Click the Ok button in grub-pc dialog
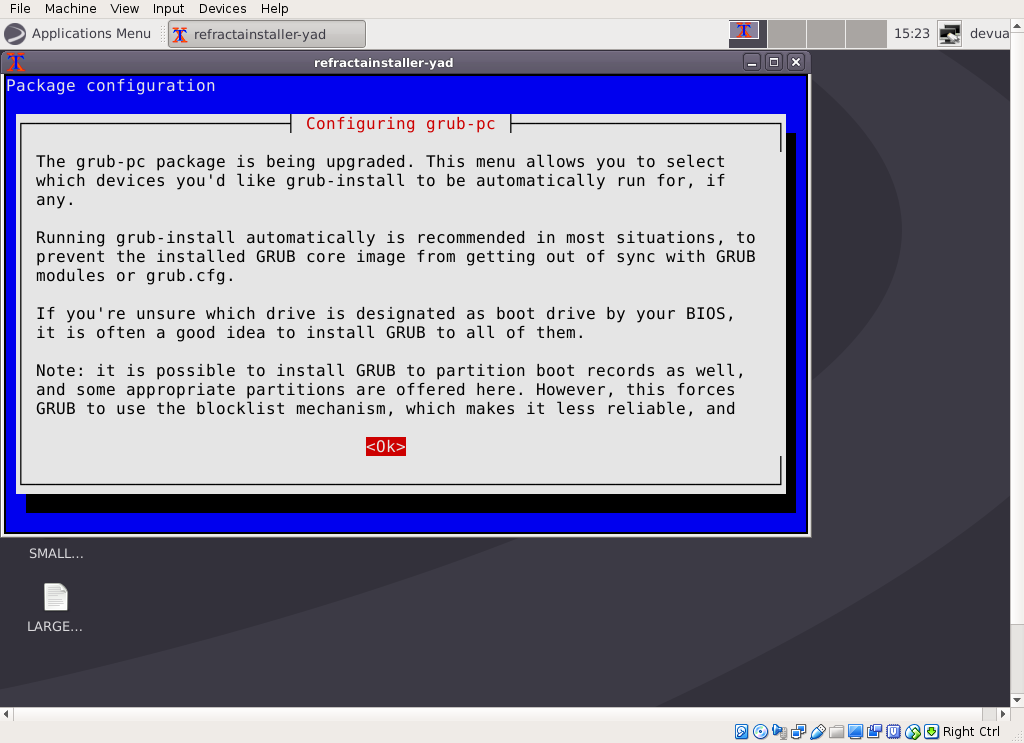 [x=385, y=447]
